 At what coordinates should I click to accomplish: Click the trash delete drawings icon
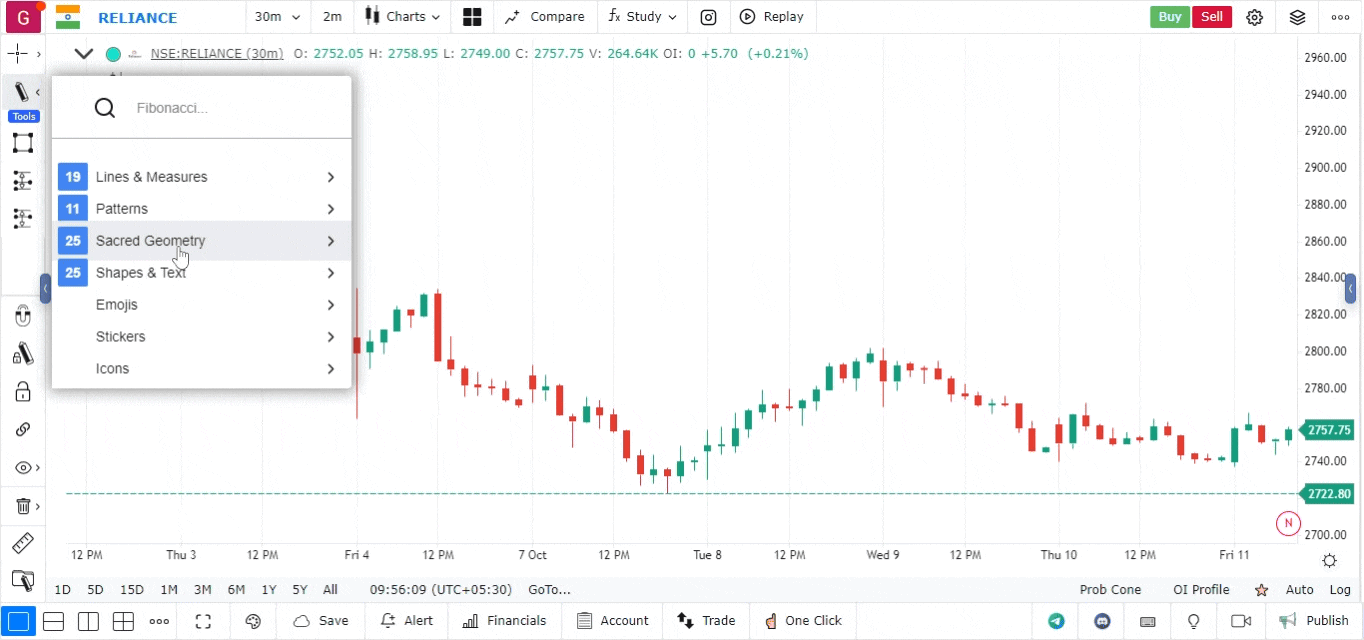(x=22, y=506)
